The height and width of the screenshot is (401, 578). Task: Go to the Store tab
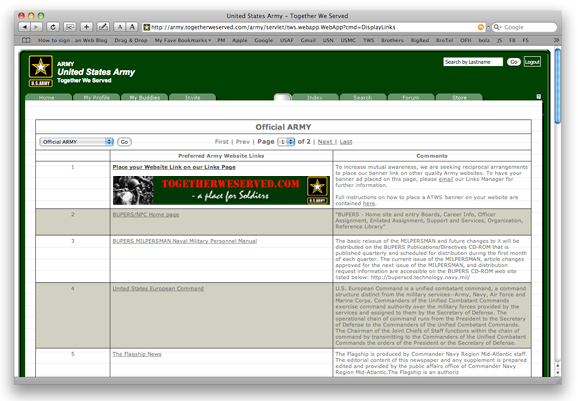[459, 97]
